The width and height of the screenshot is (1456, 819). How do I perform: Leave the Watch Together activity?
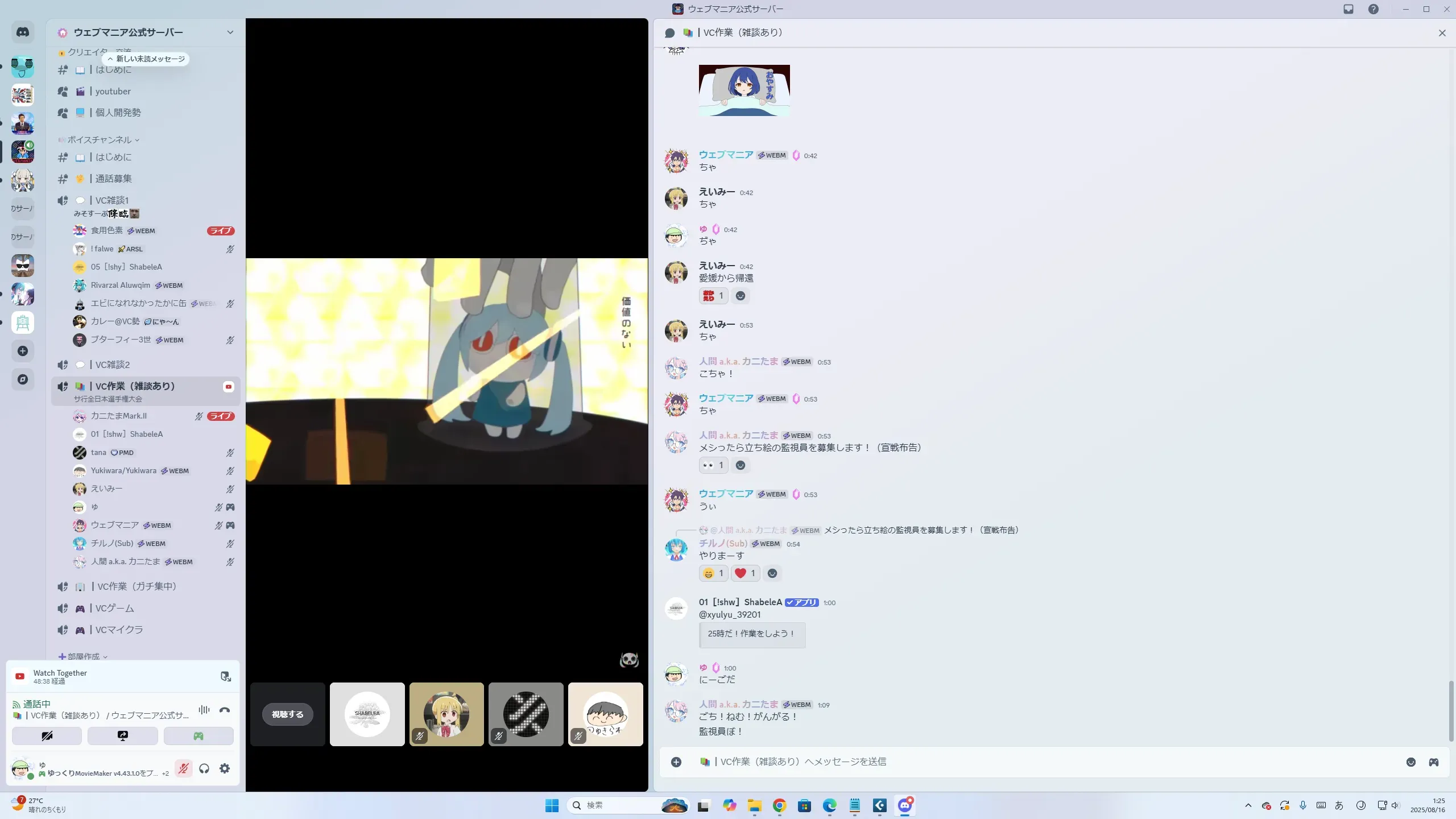226,676
